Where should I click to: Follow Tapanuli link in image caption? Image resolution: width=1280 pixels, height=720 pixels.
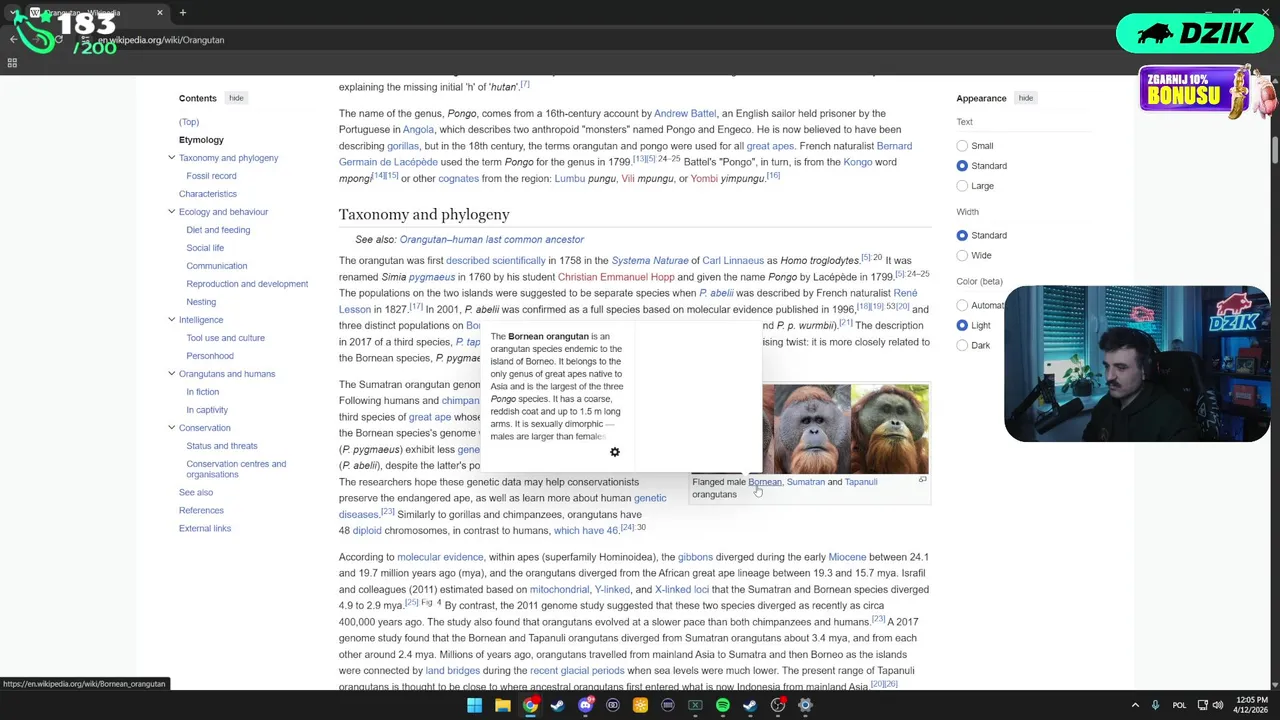[861, 482]
